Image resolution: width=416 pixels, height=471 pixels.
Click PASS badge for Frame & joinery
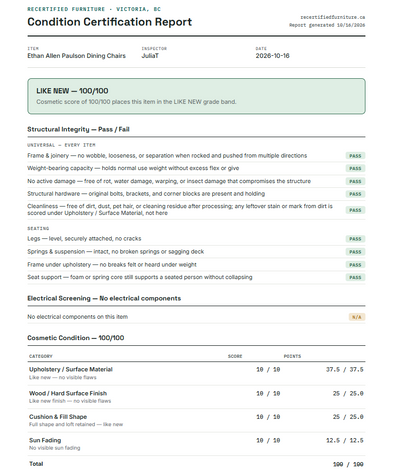click(x=355, y=156)
